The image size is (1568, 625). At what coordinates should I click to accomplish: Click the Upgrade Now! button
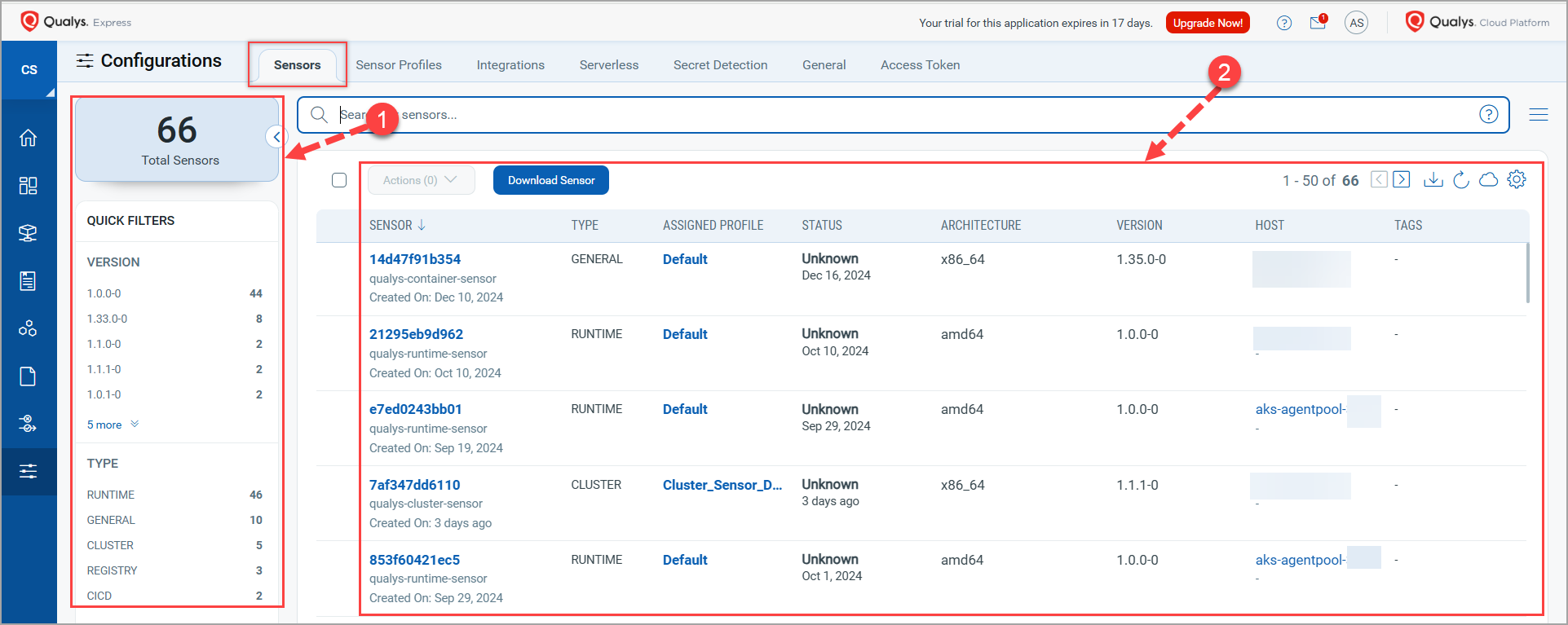(x=1208, y=23)
